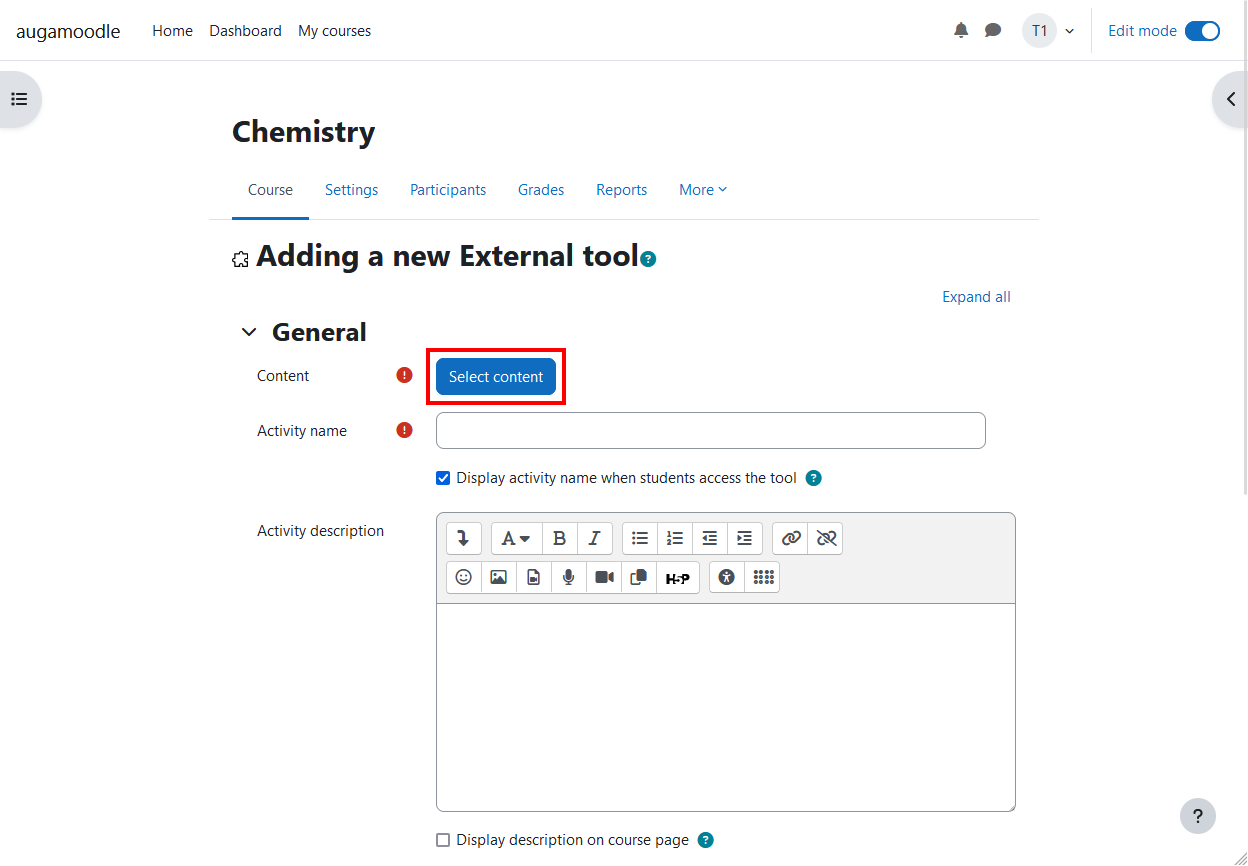
Task: Open the T1 user menu dropdown
Action: point(1048,31)
